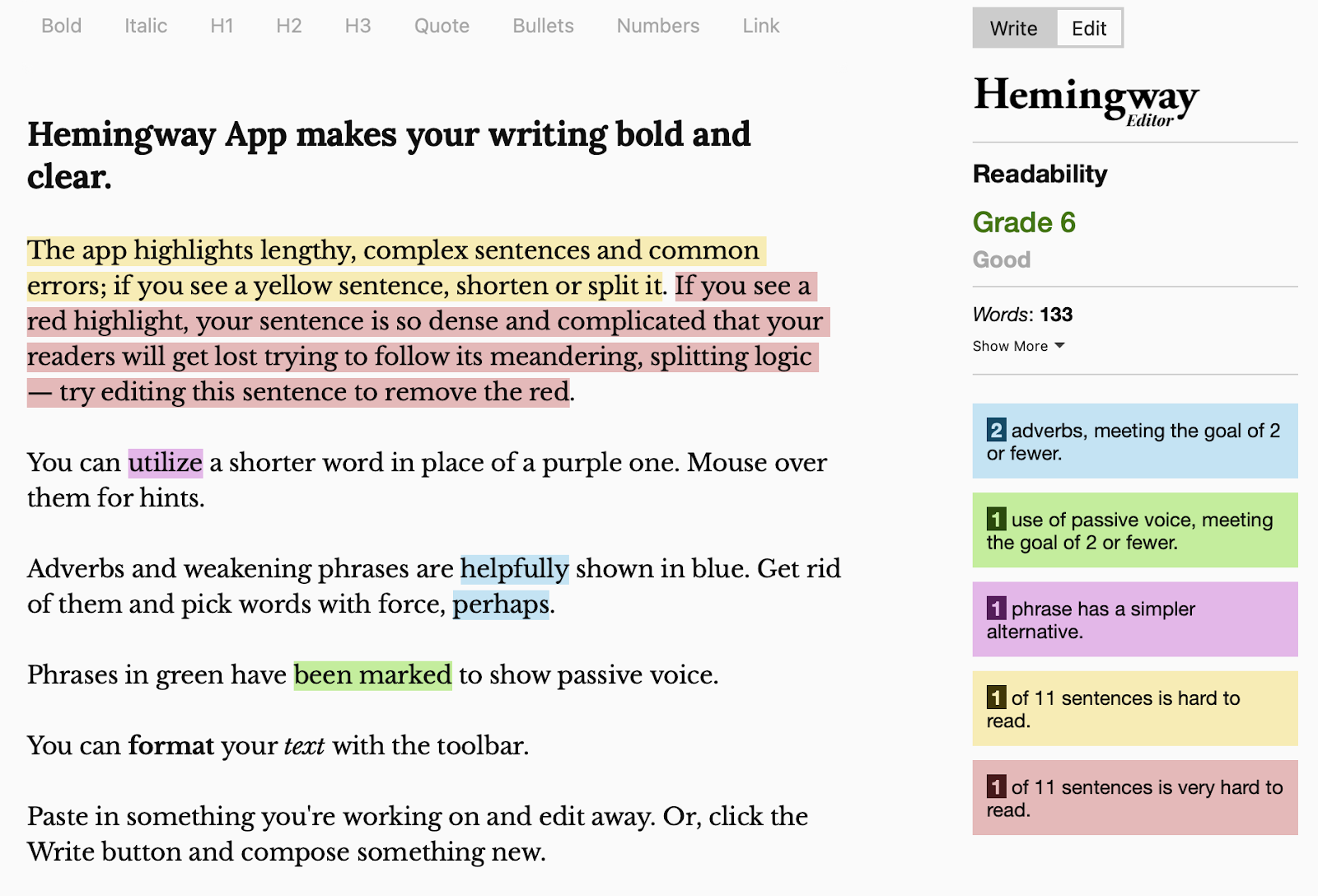
Task: Click the Hemingway Editor logo
Action: 1086,100
